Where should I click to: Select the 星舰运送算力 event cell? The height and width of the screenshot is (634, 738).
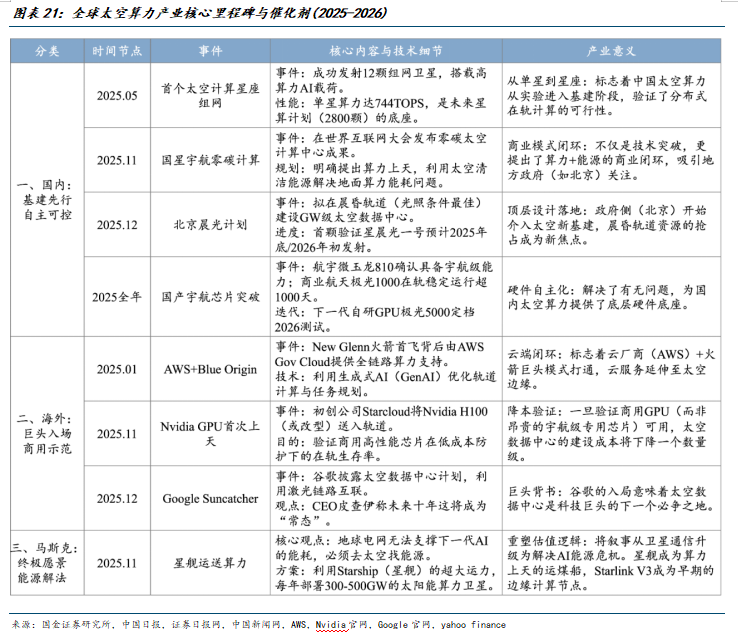click(x=210, y=563)
